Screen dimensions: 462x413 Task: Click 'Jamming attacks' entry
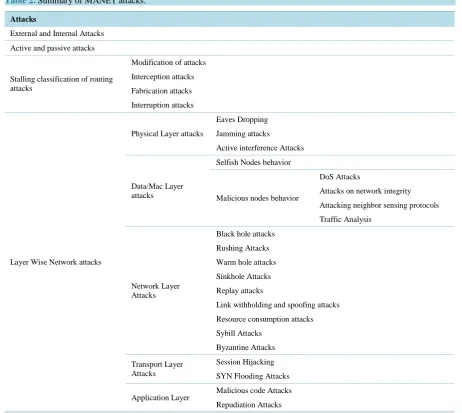coord(243,134)
